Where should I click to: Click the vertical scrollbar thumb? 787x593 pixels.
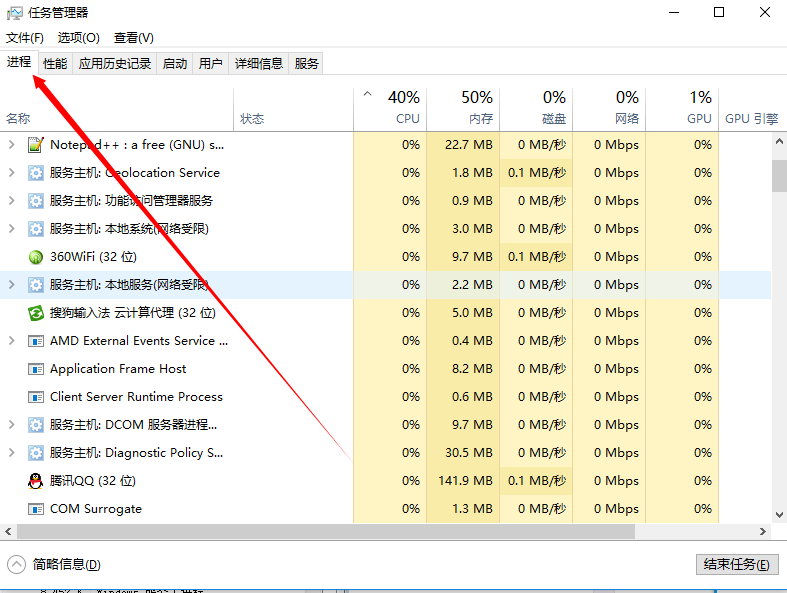pos(779,175)
